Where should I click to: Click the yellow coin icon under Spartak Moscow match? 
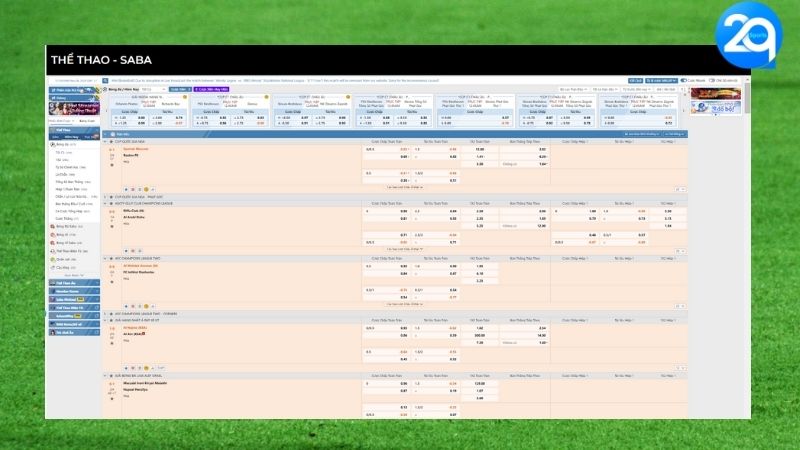146,189
